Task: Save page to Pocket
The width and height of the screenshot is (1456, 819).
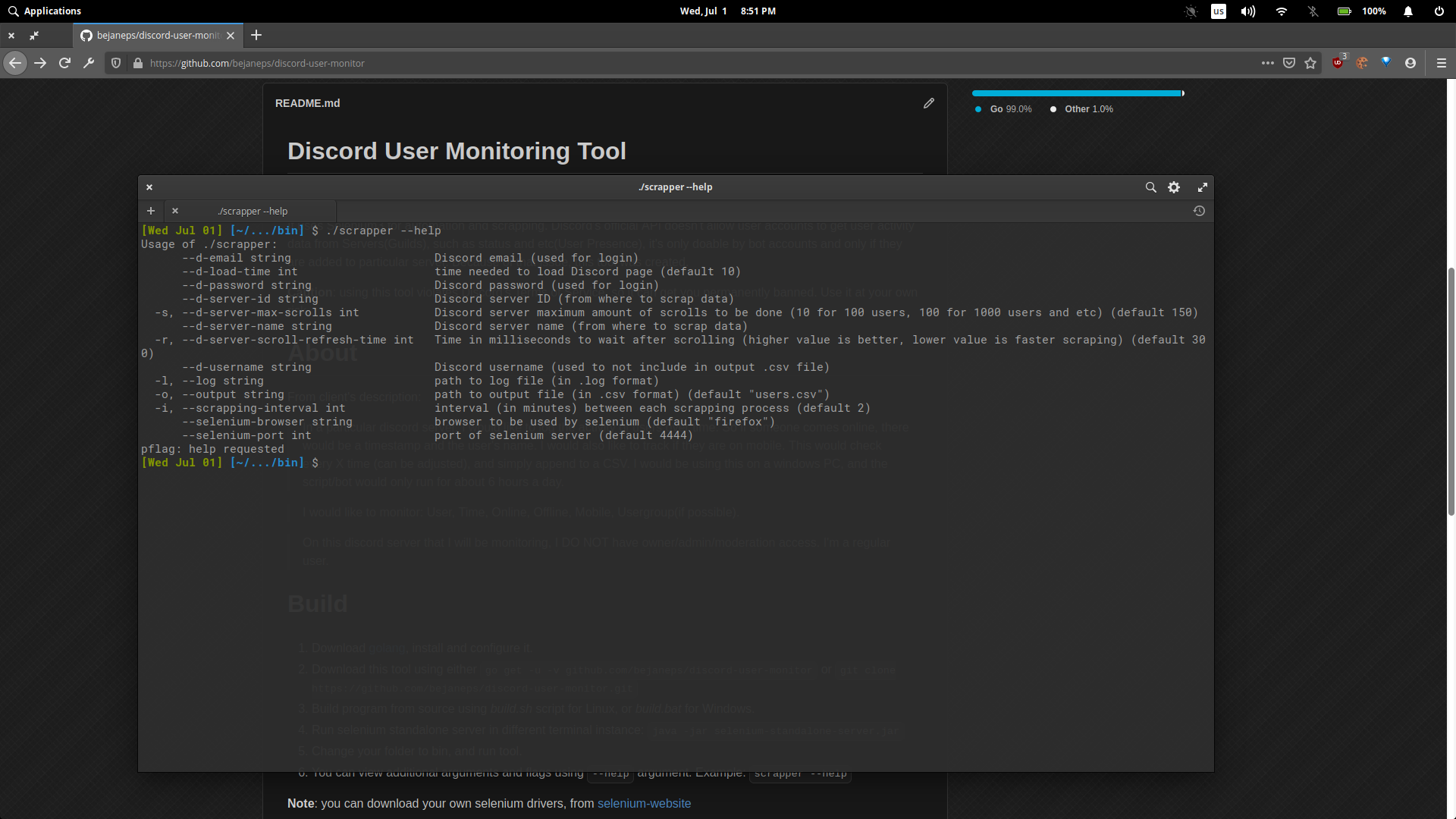Action: [1288, 63]
